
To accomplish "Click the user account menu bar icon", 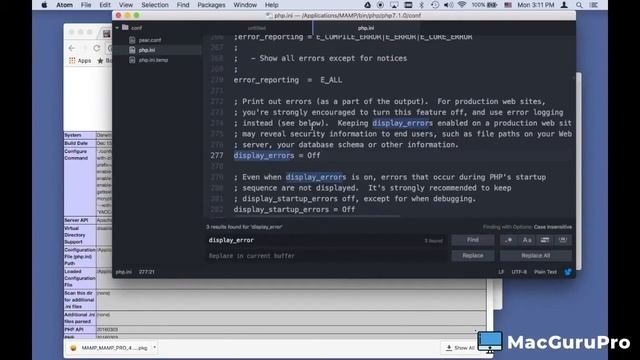I will pyautogui.click(x=564, y=5).
